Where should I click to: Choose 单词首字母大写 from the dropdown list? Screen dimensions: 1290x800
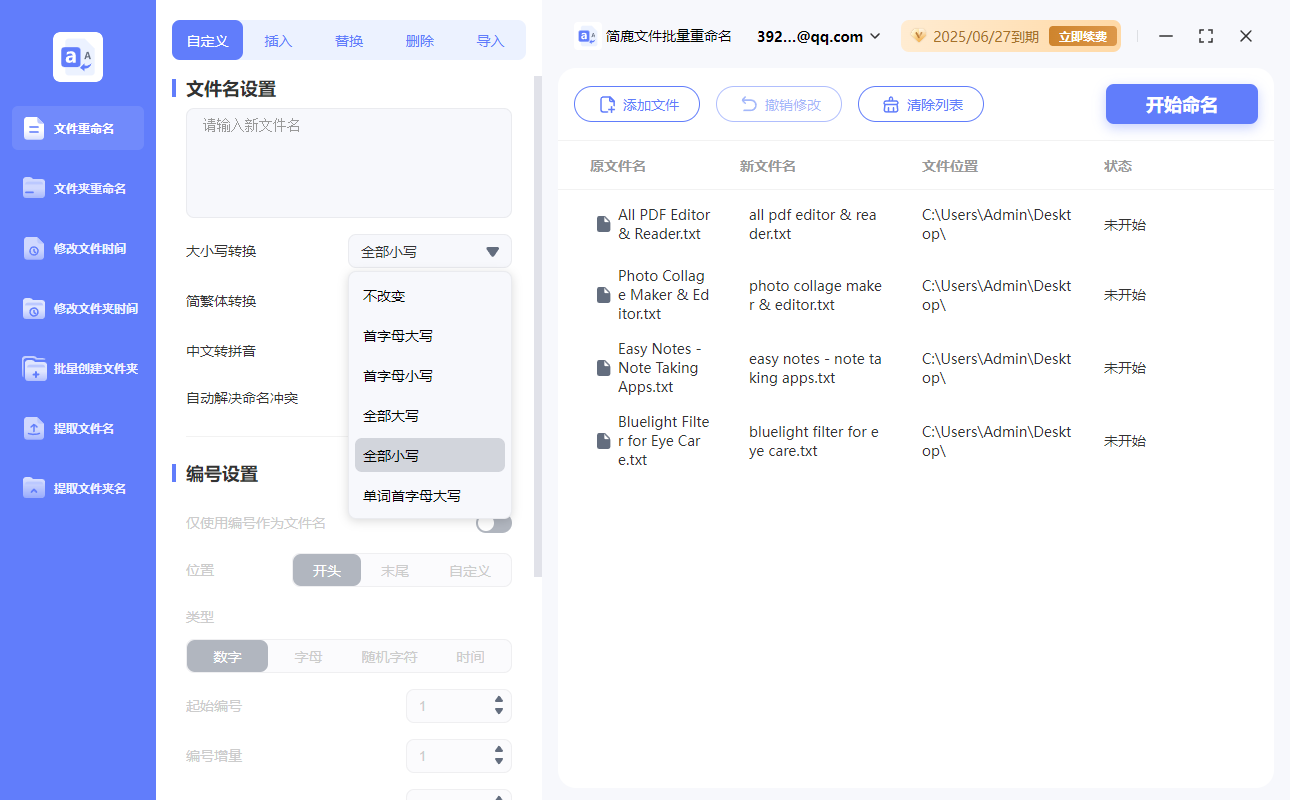pos(412,496)
